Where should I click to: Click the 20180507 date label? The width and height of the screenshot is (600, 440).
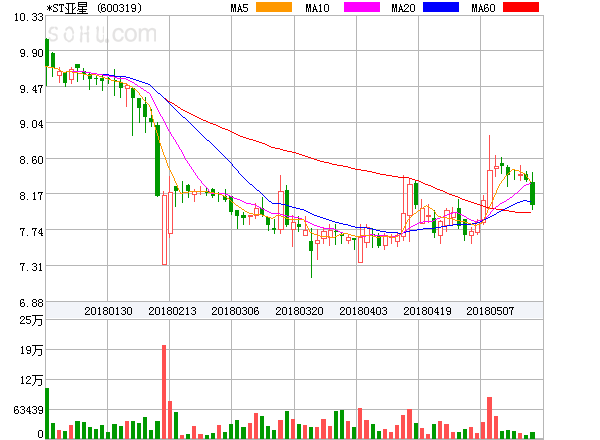coord(490,311)
